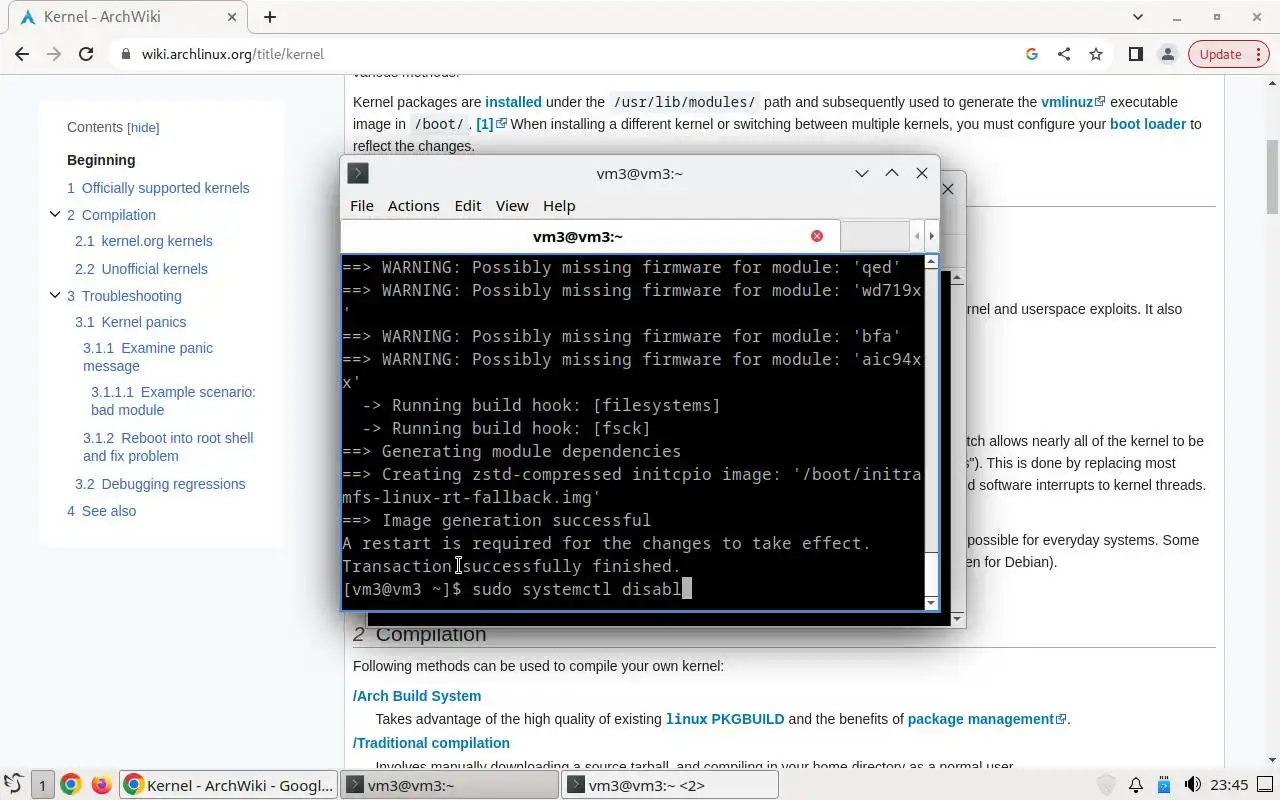Go to kernel.org kernels subsection
Screen dimensions: 1280x800
click(x=144, y=241)
